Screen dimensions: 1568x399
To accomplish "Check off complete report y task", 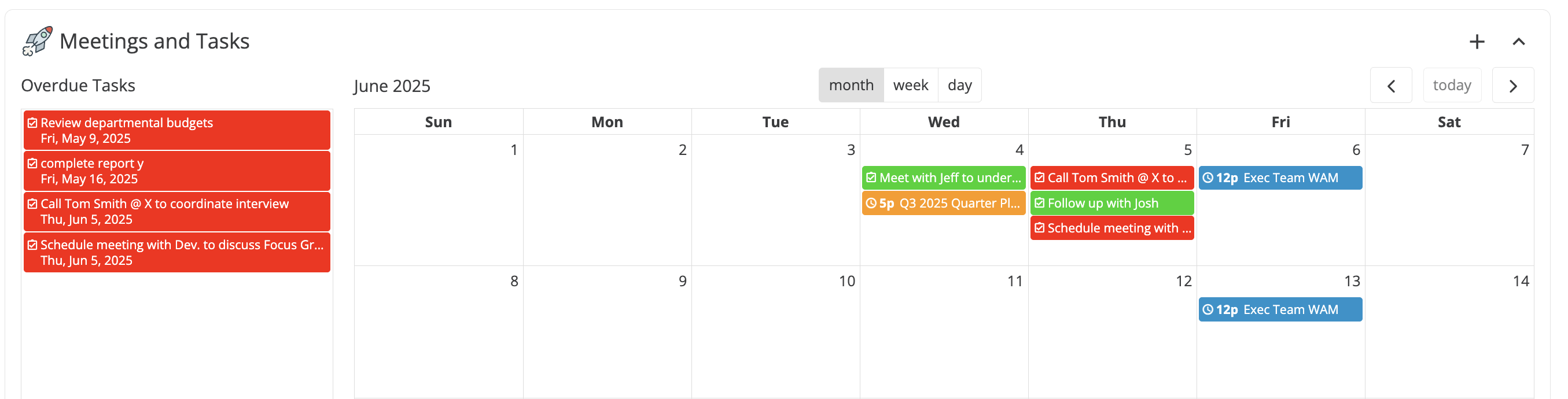I will coord(33,164).
